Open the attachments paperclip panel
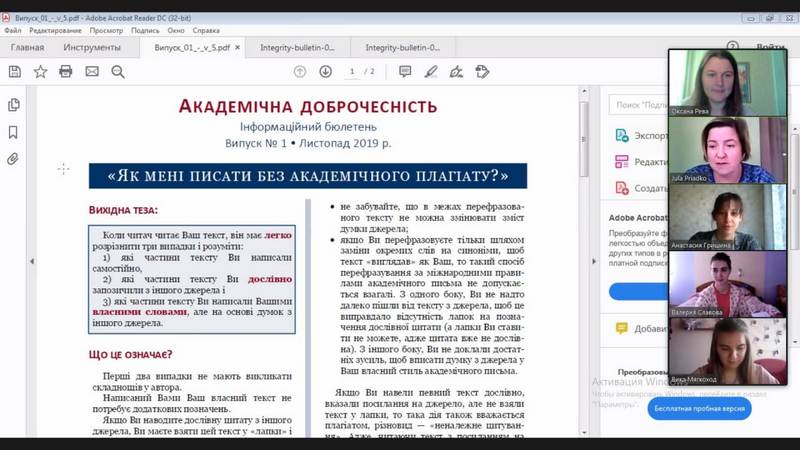The height and width of the screenshot is (450, 800). pyautogui.click(x=14, y=159)
